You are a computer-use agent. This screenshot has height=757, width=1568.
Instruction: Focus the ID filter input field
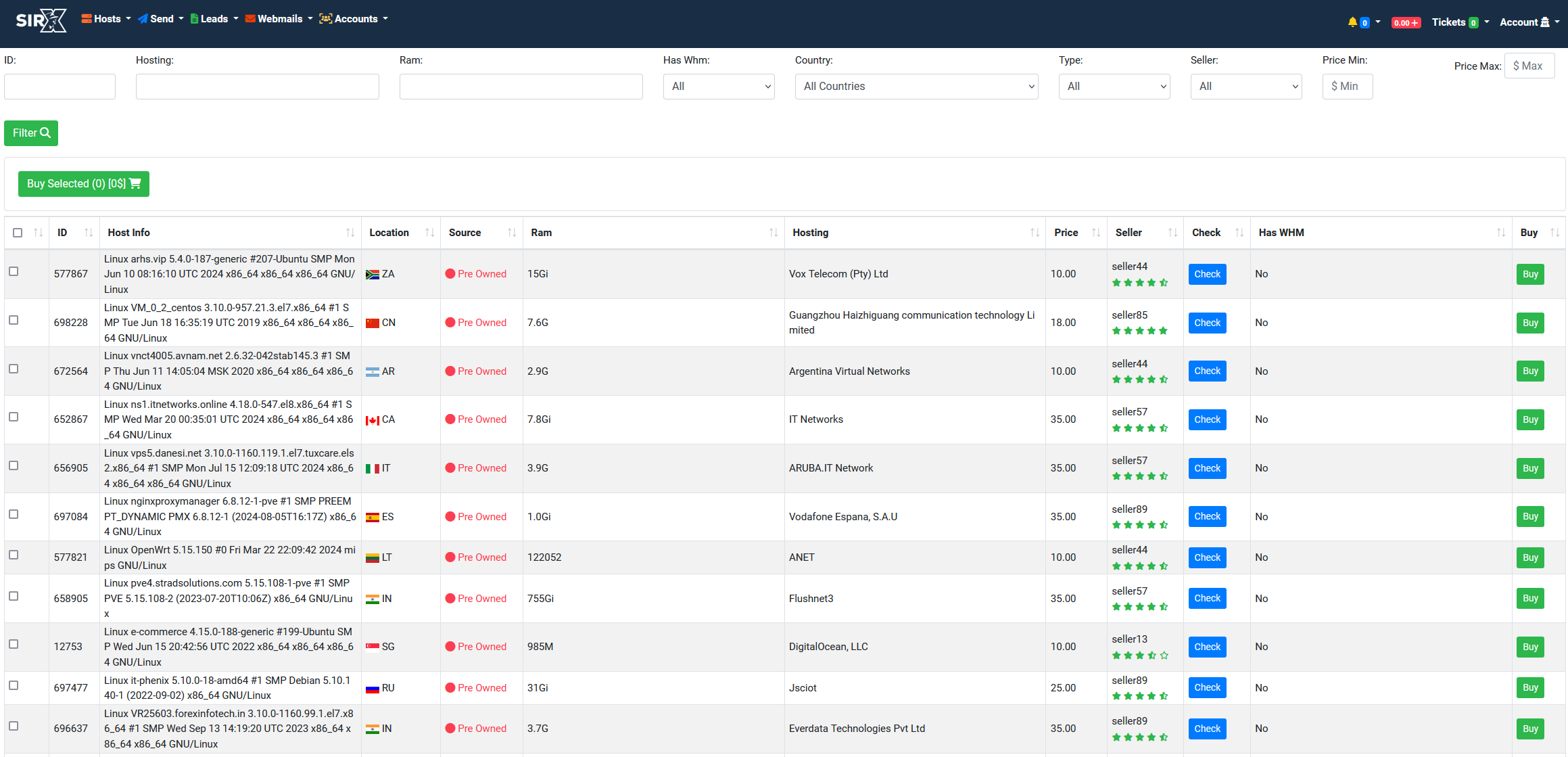click(60, 87)
